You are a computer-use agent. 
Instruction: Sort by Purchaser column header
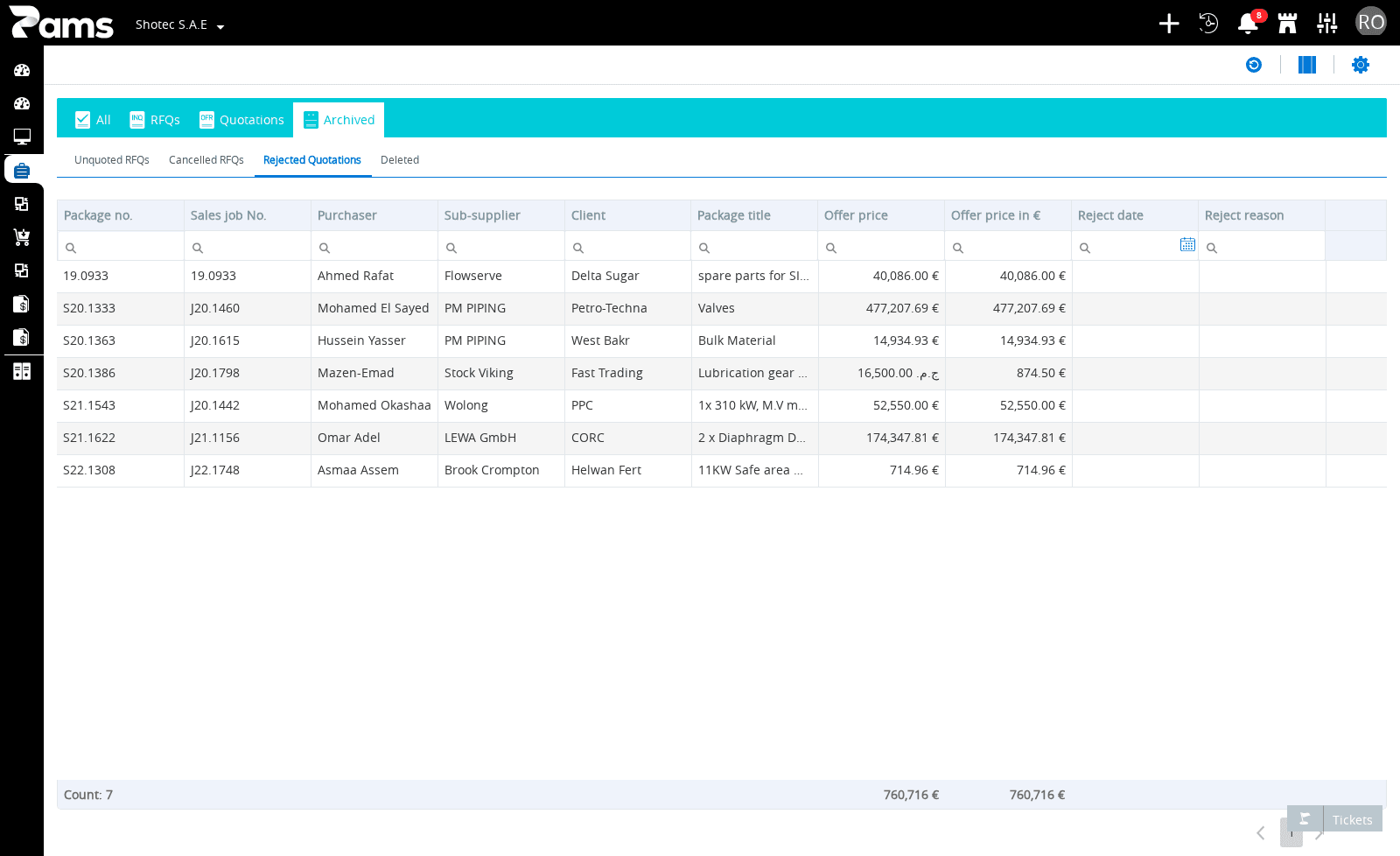click(374, 215)
